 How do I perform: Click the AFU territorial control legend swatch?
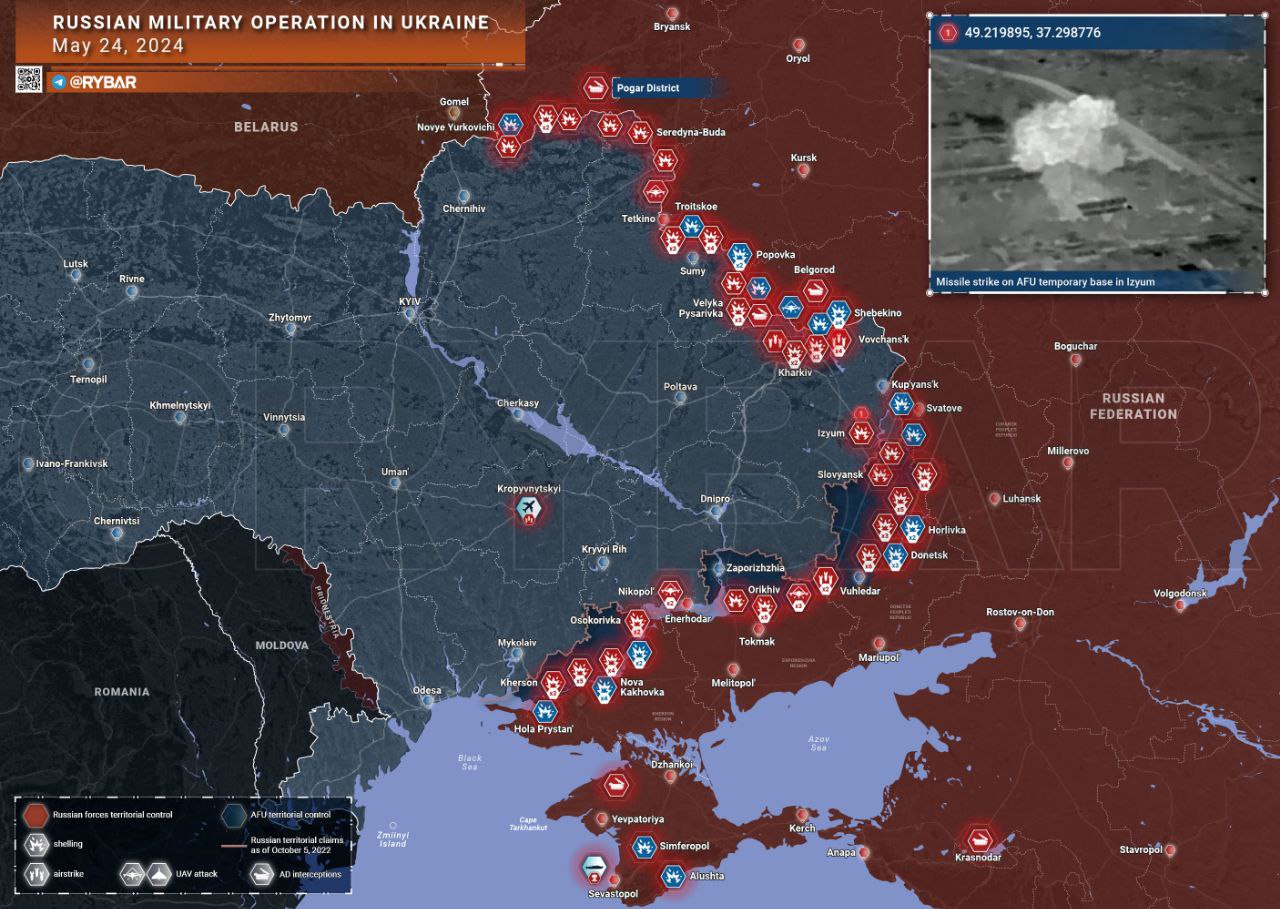[234, 814]
